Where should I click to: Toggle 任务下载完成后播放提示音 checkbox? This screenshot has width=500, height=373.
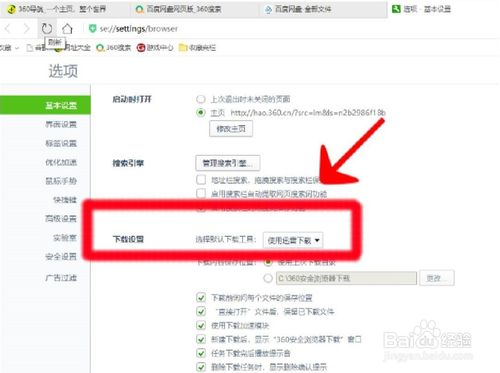[201, 353]
